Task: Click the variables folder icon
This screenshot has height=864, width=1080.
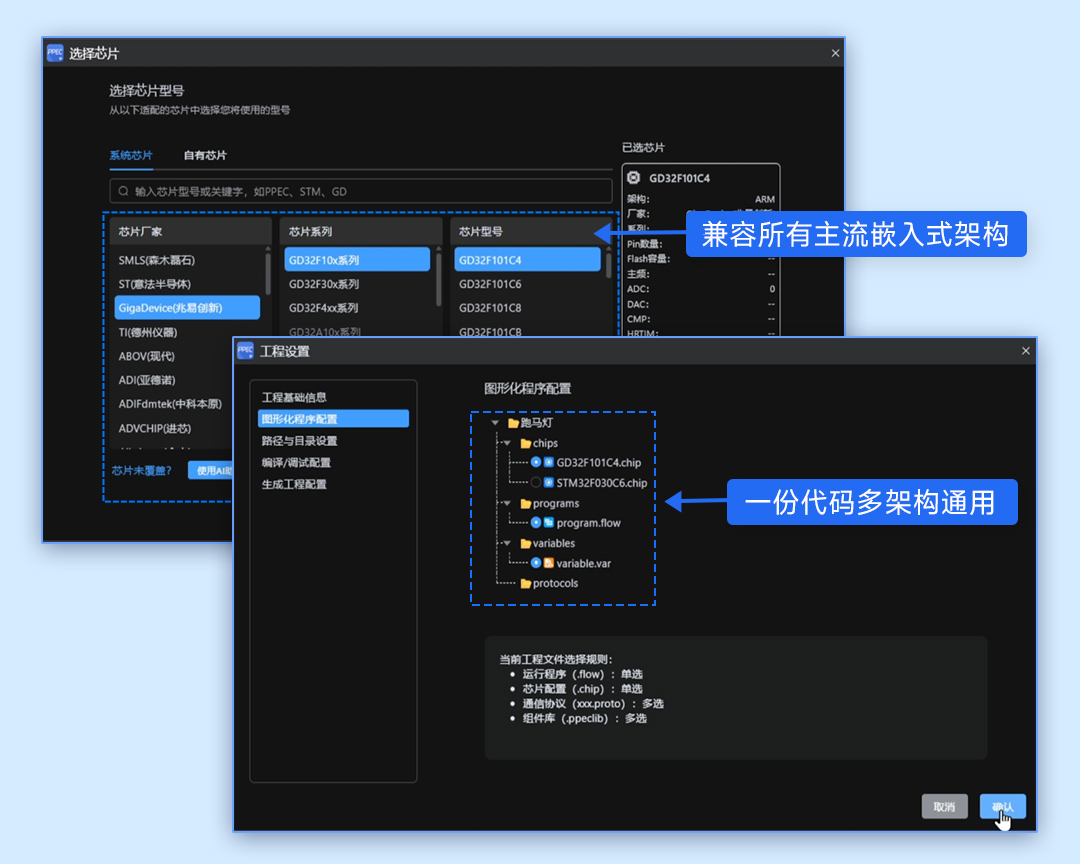Action: pos(526,544)
